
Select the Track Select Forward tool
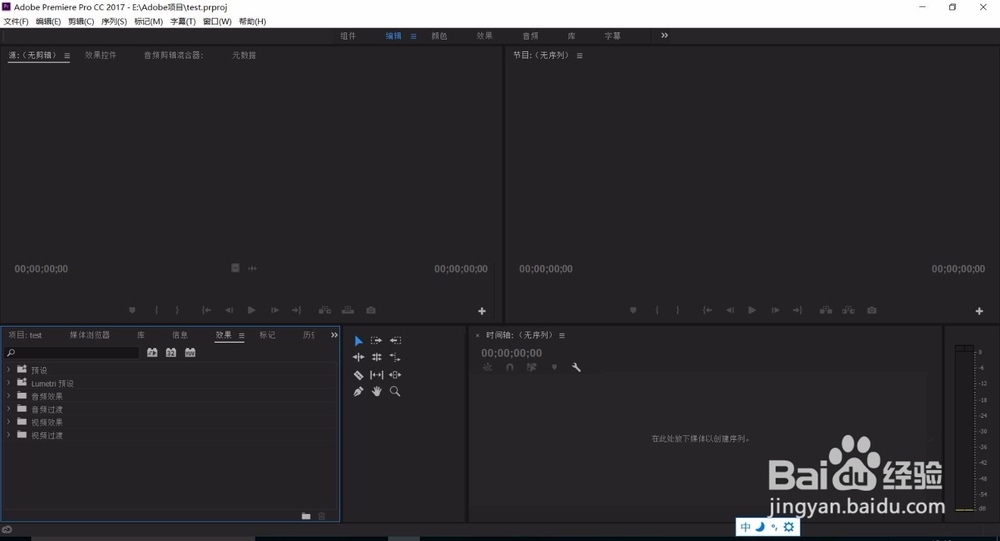[x=376, y=341]
